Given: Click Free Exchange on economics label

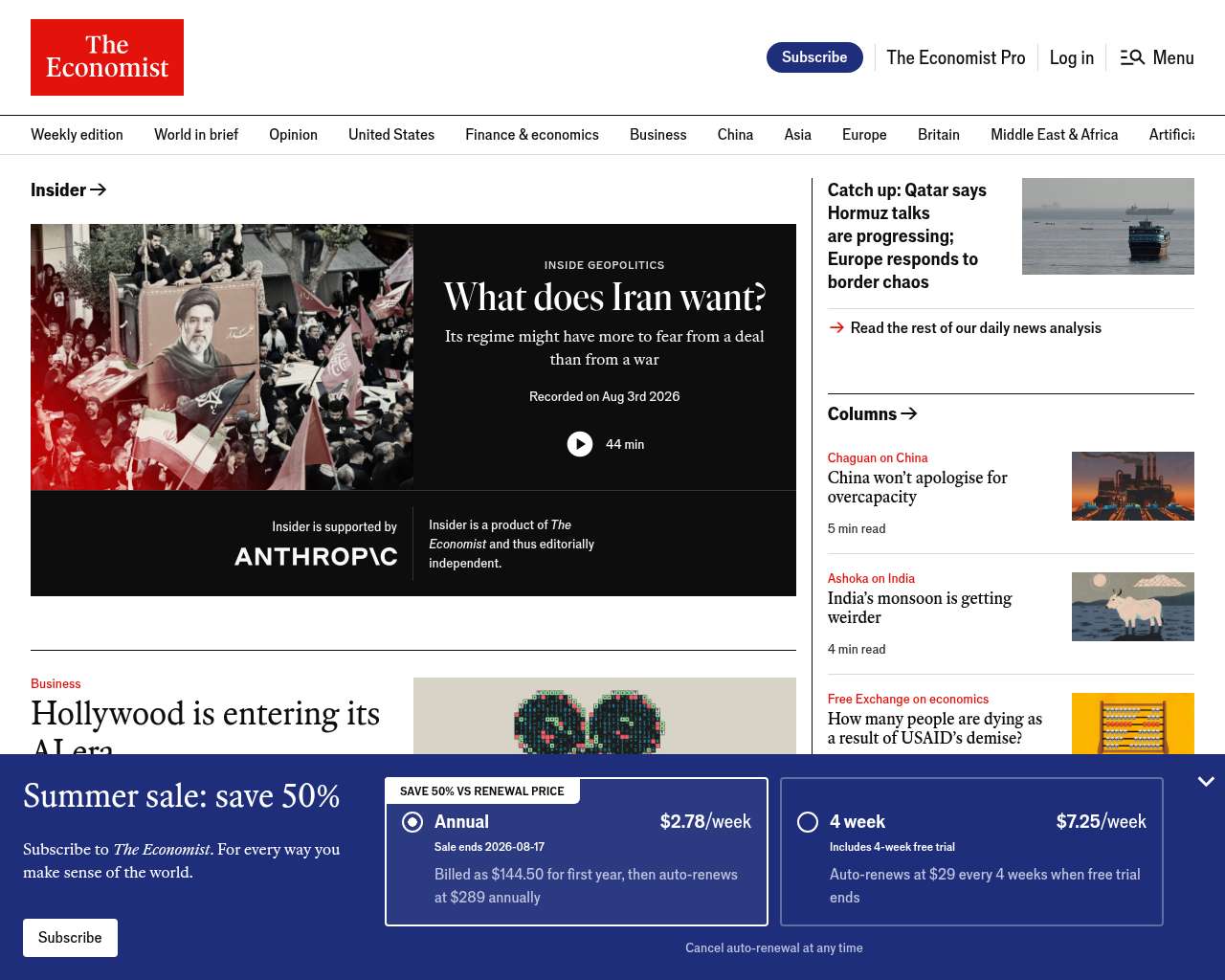Looking at the screenshot, I should pyautogui.click(x=908, y=699).
